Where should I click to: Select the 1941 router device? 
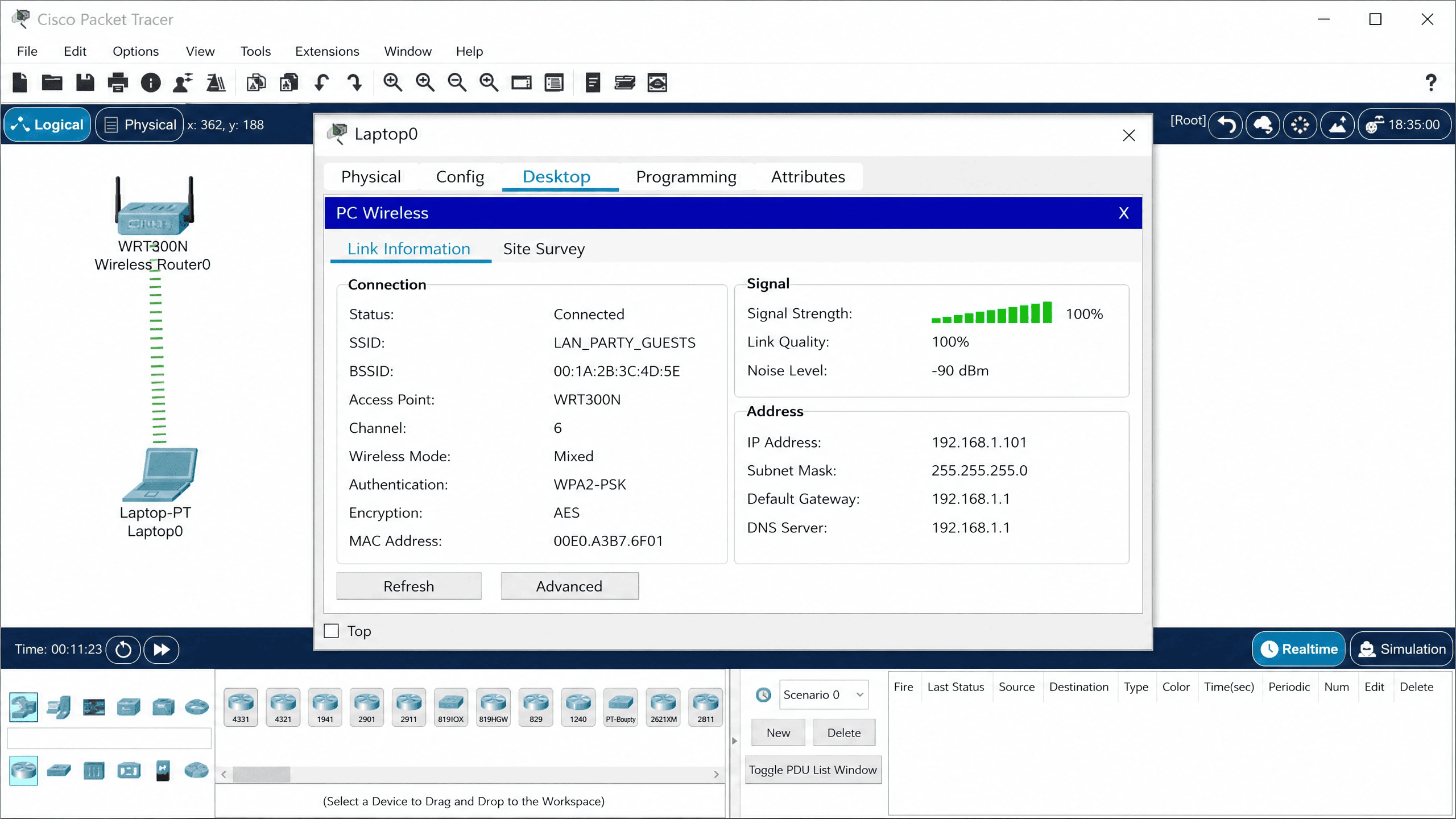click(x=325, y=707)
